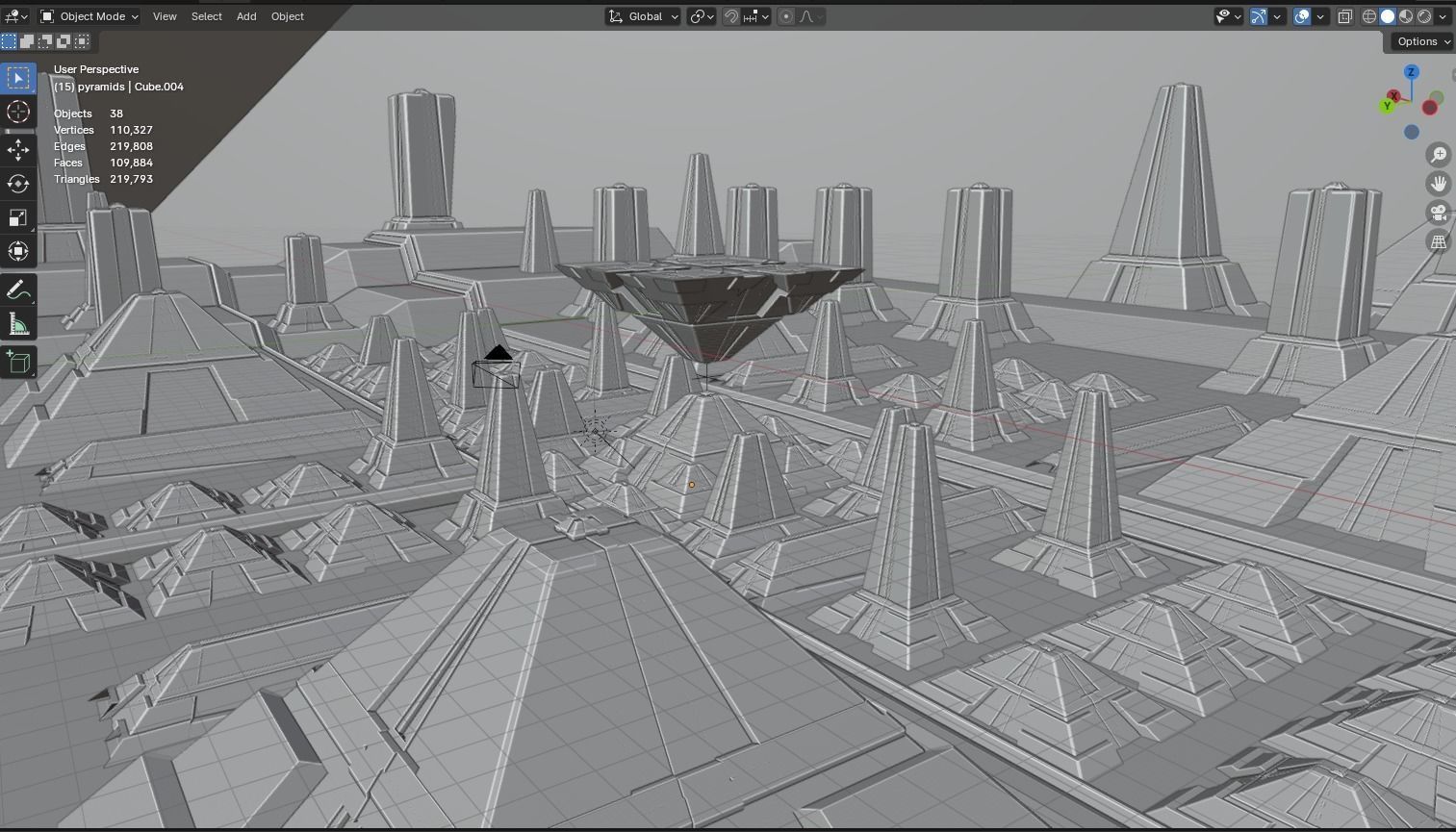Open the gizmo settings dropdown arrow
This screenshot has width=1456, height=832.
point(1277,16)
